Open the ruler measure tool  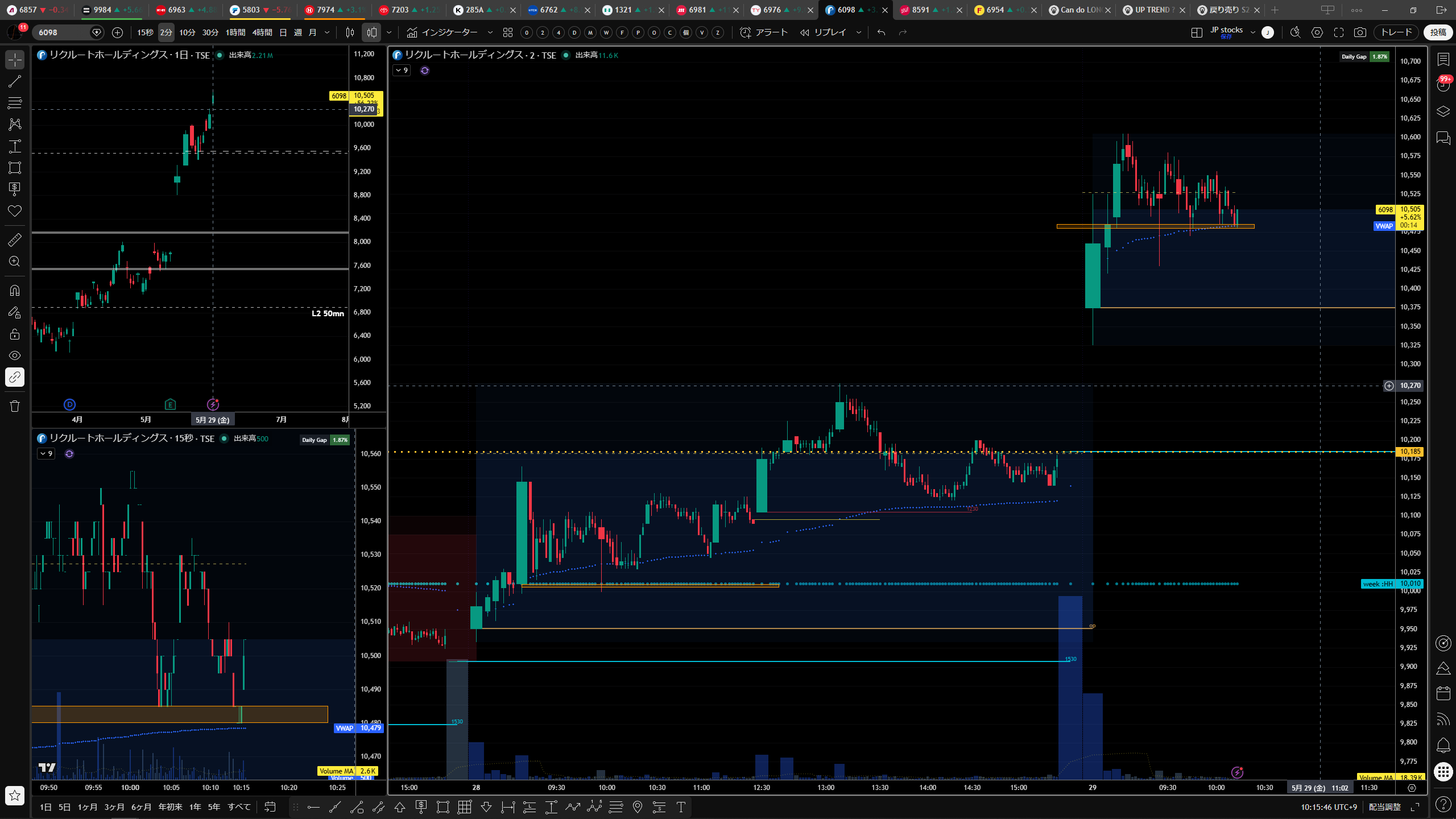point(15,240)
